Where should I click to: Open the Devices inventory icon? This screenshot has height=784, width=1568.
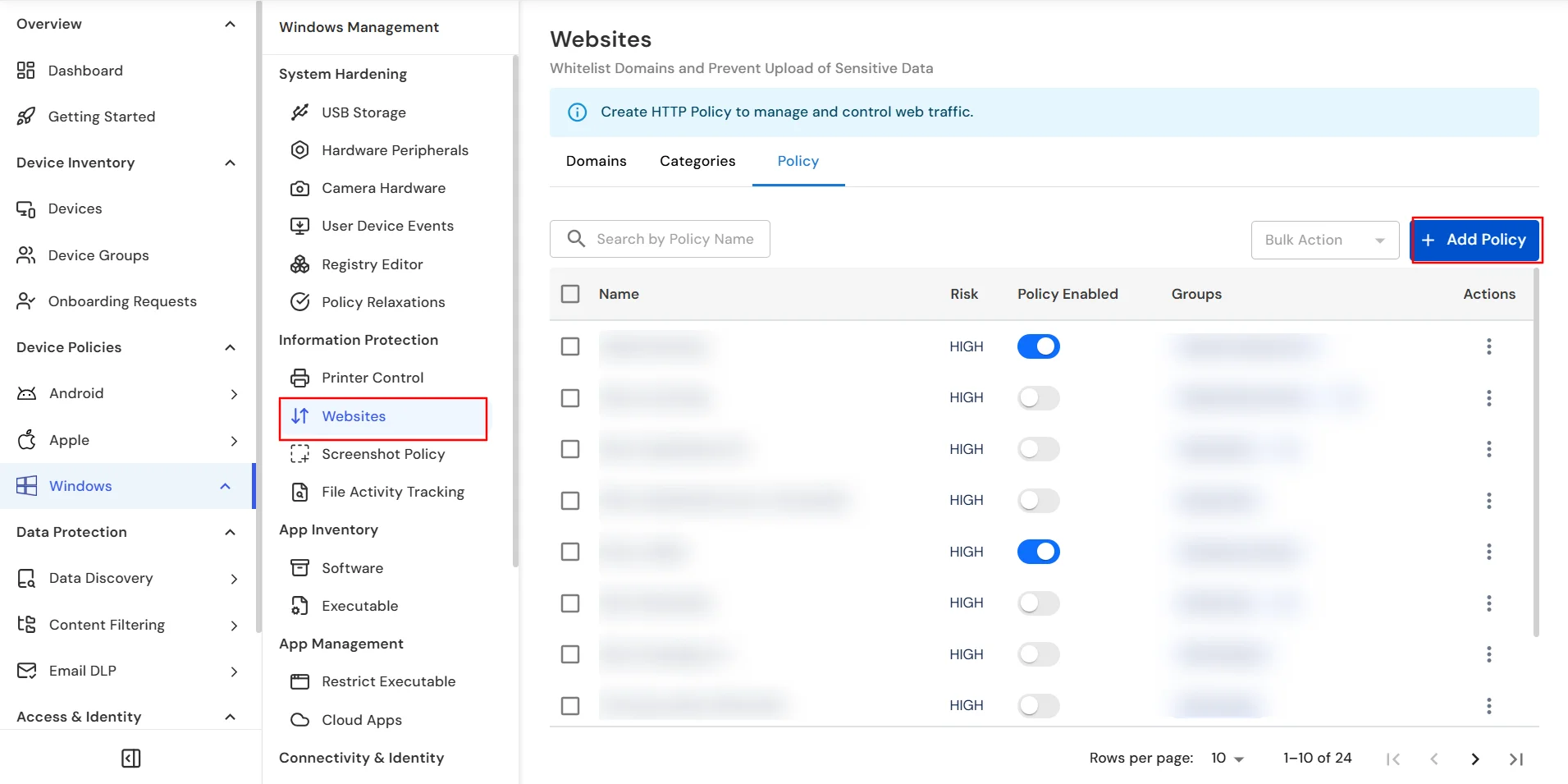point(26,209)
